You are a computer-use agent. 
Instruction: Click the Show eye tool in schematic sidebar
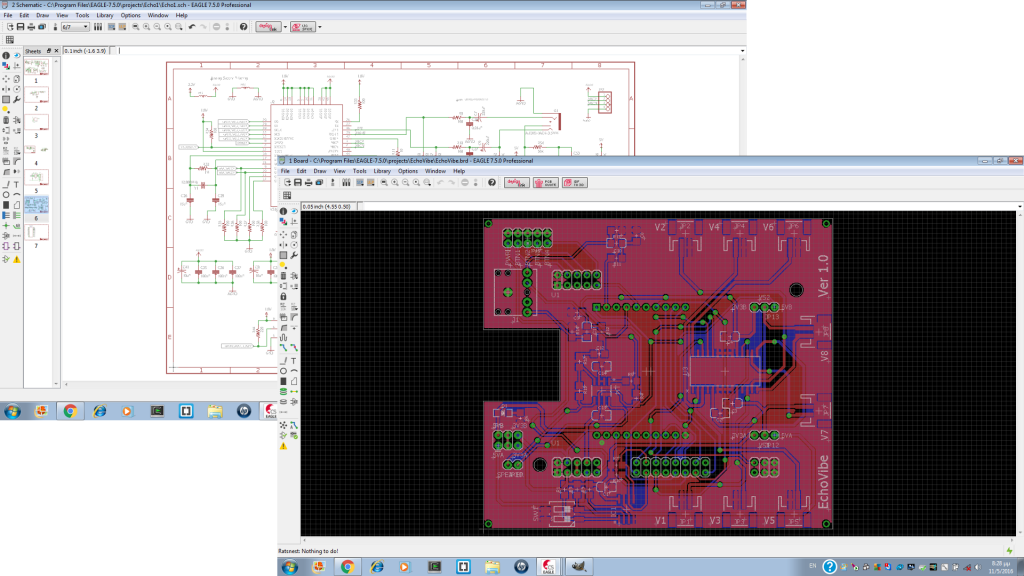[x=17, y=56]
